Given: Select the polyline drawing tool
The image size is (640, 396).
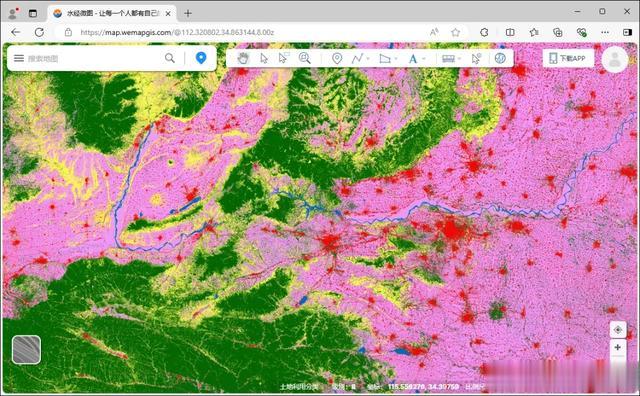Looking at the screenshot, I should point(357,58).
